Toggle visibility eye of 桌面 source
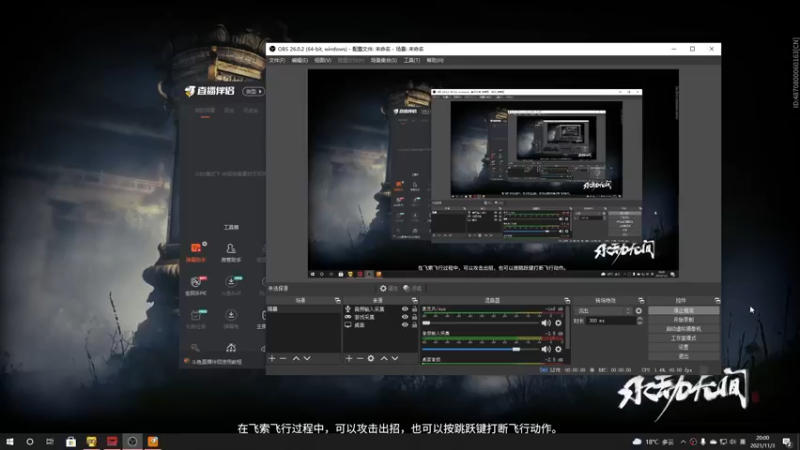Viewport: 800px width, 450px height. [405, 325]
